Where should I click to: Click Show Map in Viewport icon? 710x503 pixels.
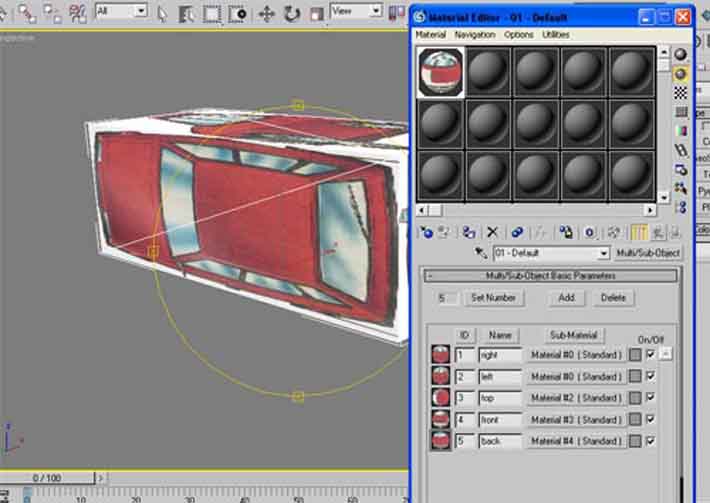coord(614,232)
